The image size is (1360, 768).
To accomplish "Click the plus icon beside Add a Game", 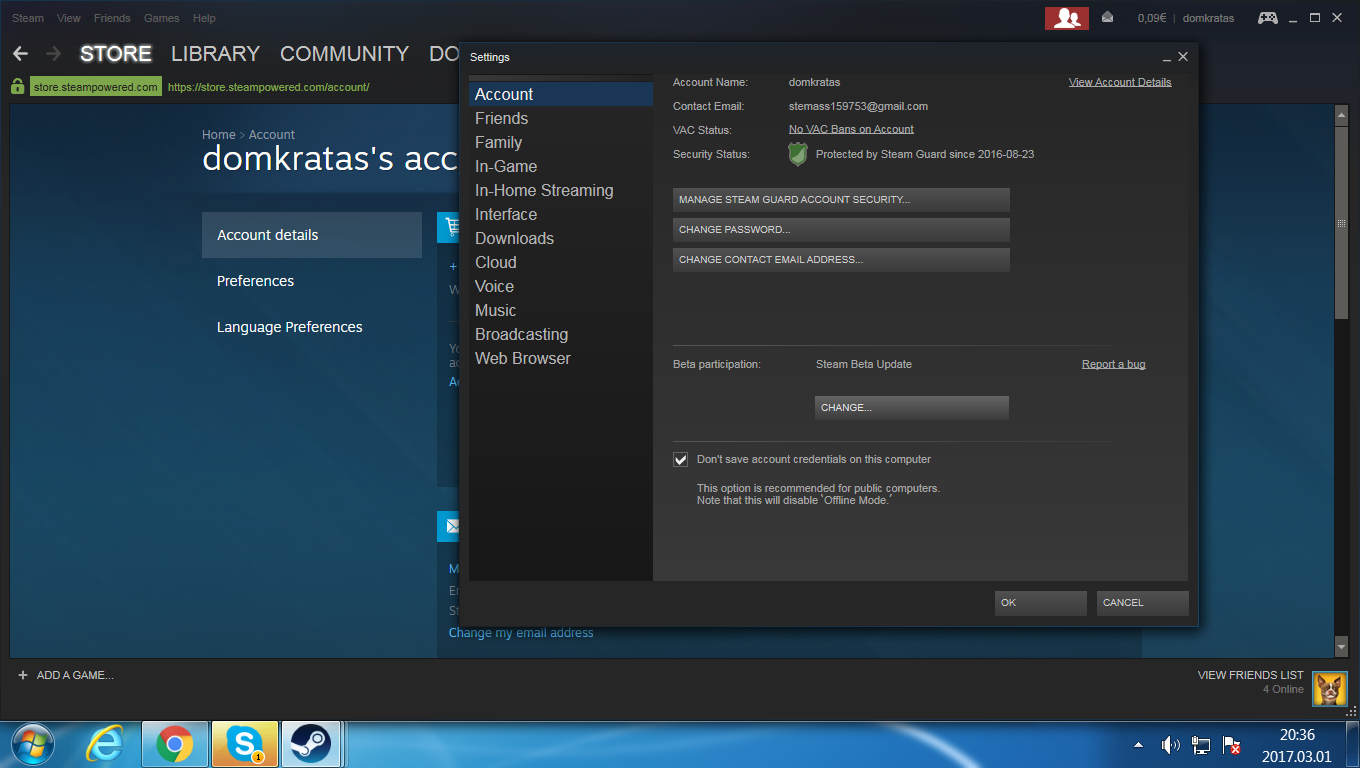I will tap(23, 675).
